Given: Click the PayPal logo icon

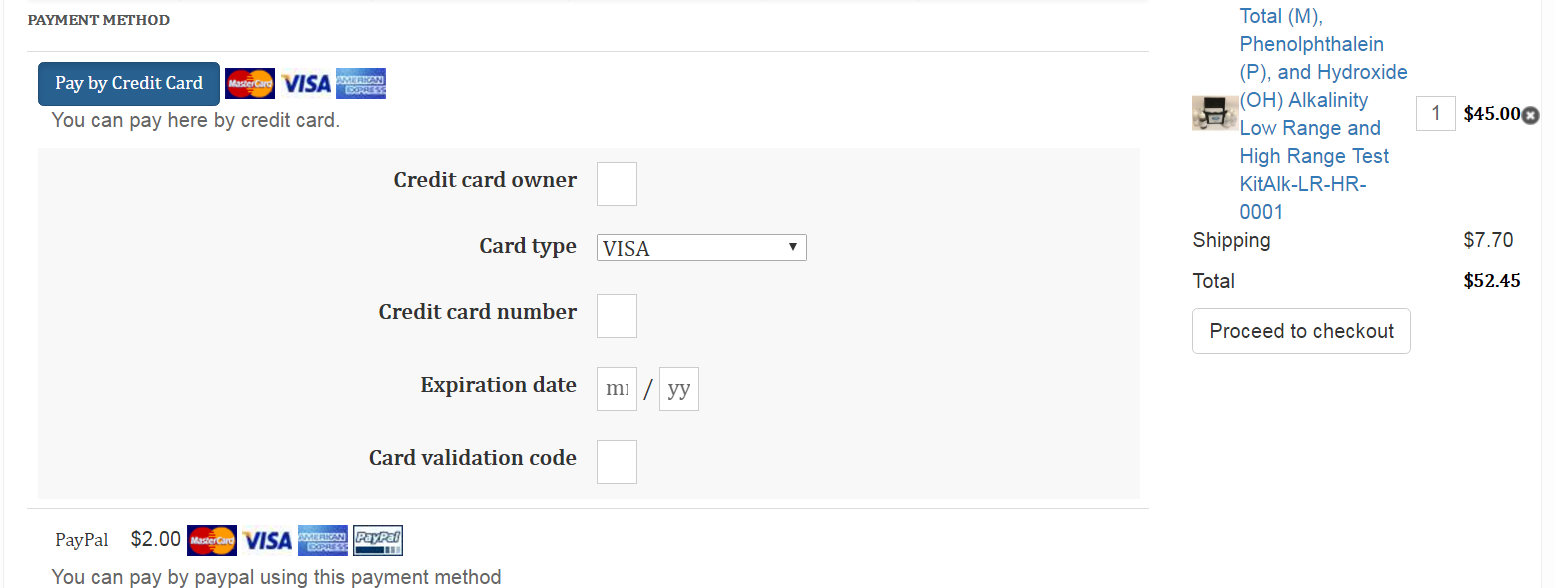Looking at the screenshot, I should [x=378, y=541].
